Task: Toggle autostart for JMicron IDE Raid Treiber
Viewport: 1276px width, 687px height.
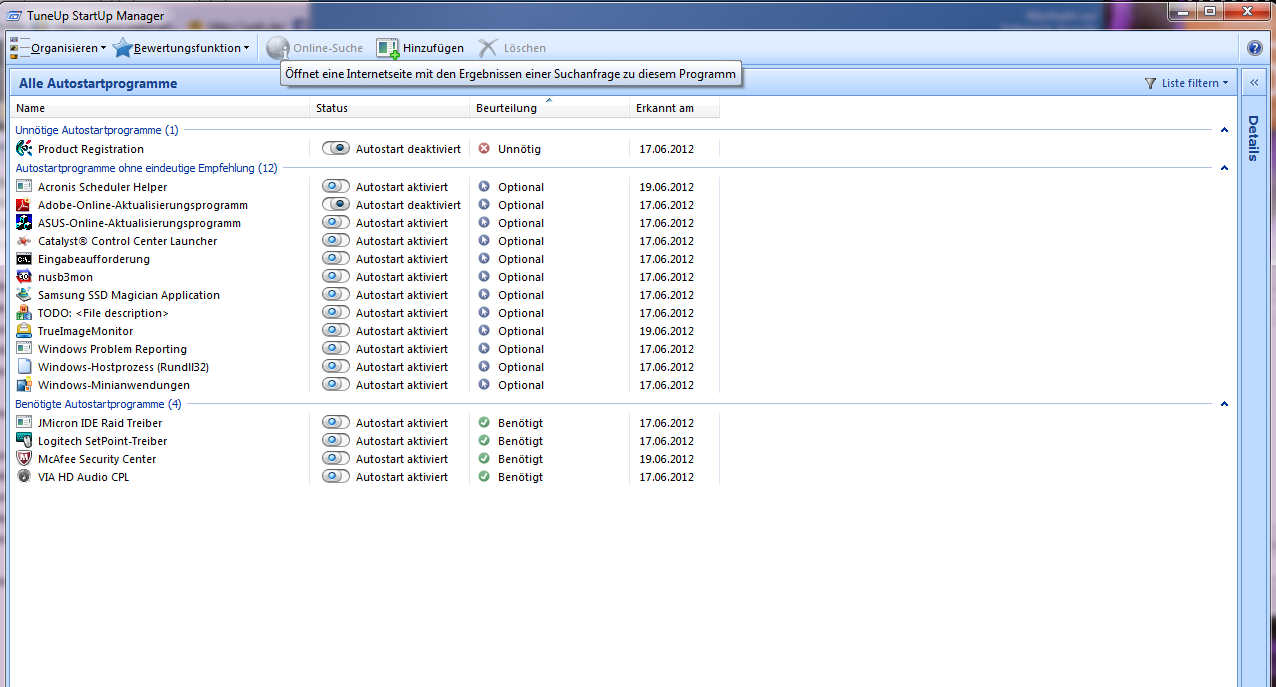Action: tap(336, 423)
